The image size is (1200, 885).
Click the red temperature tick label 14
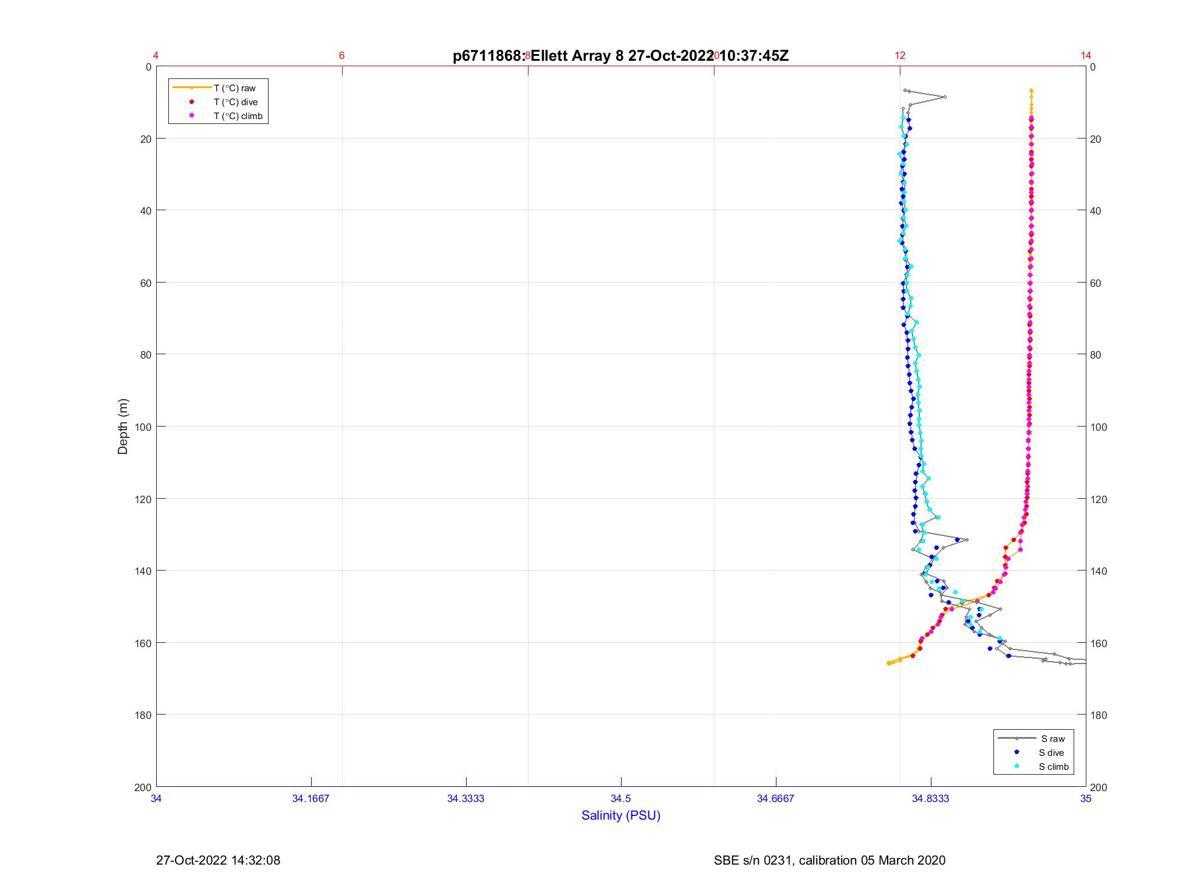coord(1086,56)
